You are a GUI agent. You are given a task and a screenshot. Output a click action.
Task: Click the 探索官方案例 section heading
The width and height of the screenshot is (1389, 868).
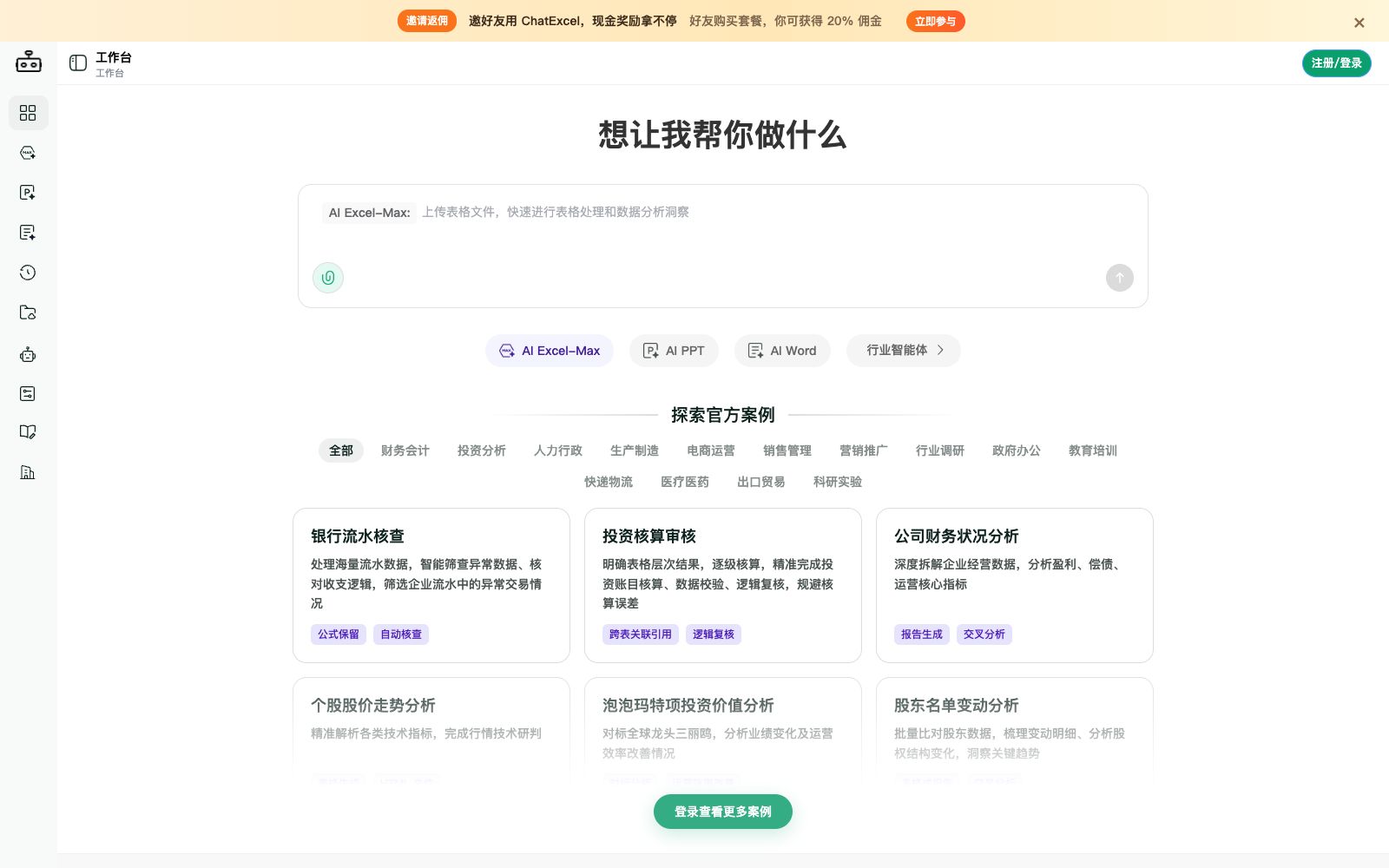(723, 415)
